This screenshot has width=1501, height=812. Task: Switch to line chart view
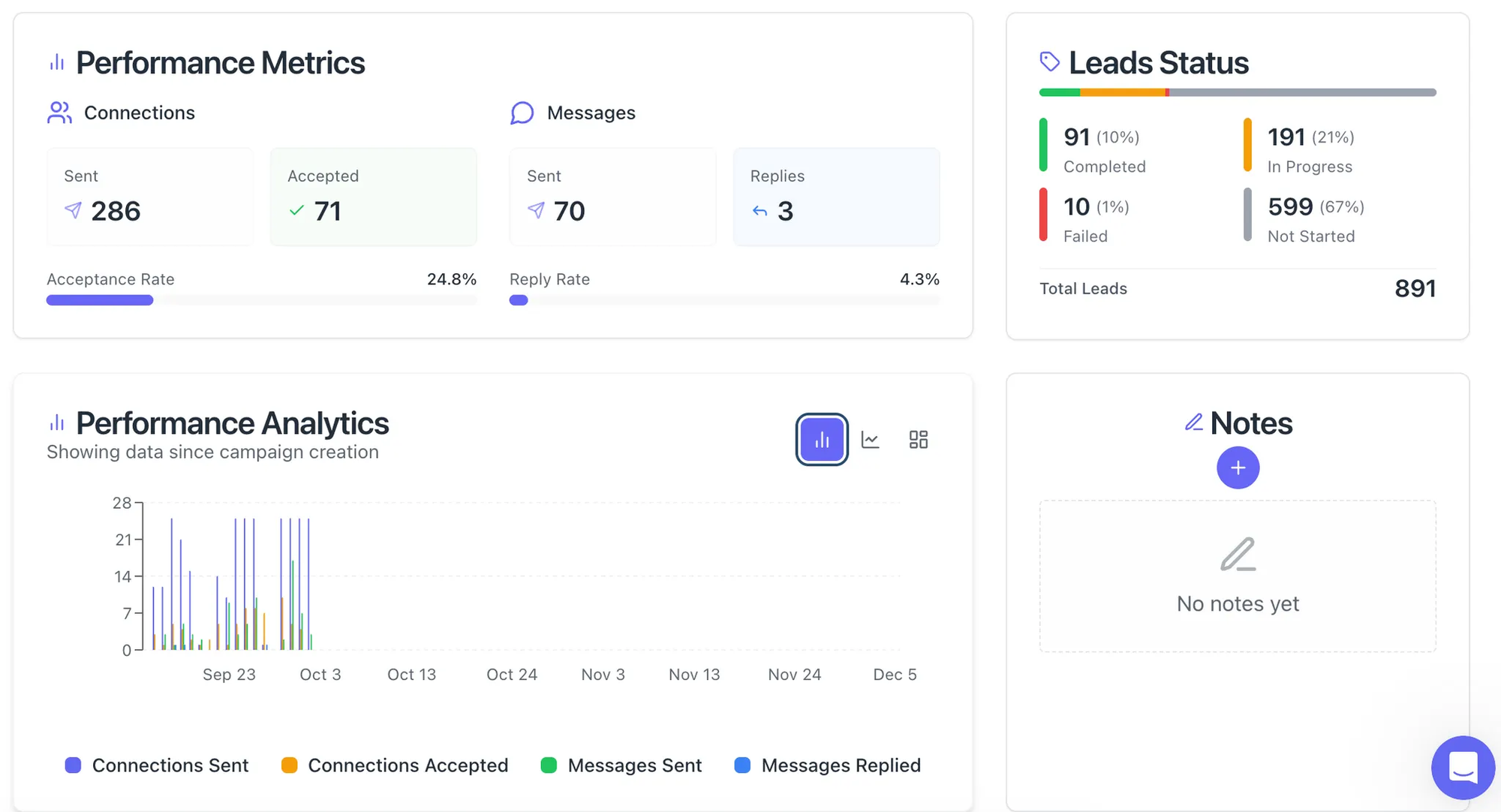click(x=870, y=440)
